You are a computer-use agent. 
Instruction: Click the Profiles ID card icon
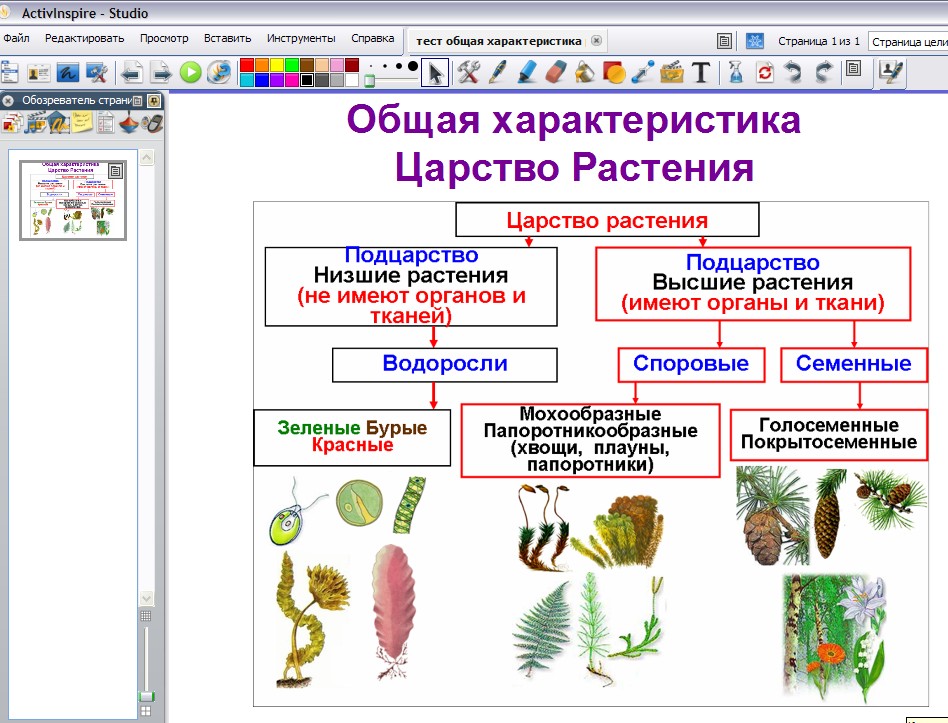(x=39, y=73)
